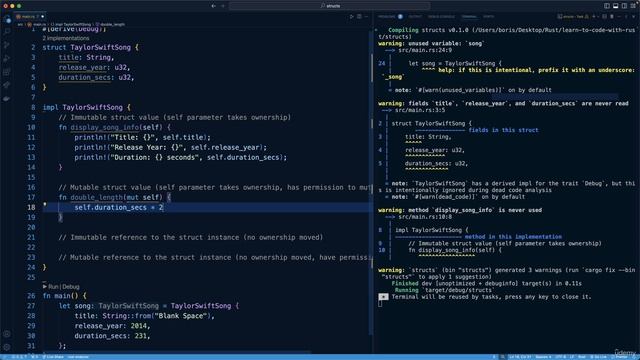
Task: Open the Customize Layout icon
Action: [x=633, y=6]
